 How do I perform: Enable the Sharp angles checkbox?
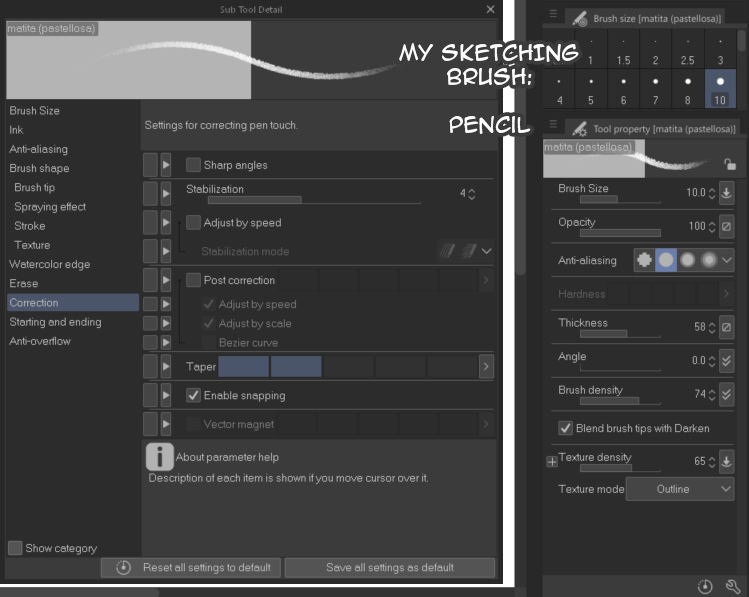pos(194,165)
